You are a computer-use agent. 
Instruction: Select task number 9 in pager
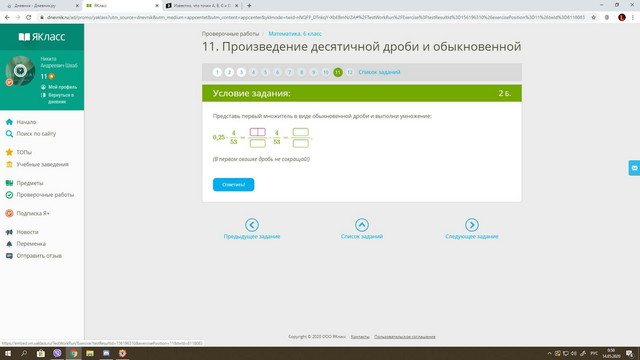(x=313, y=72)
